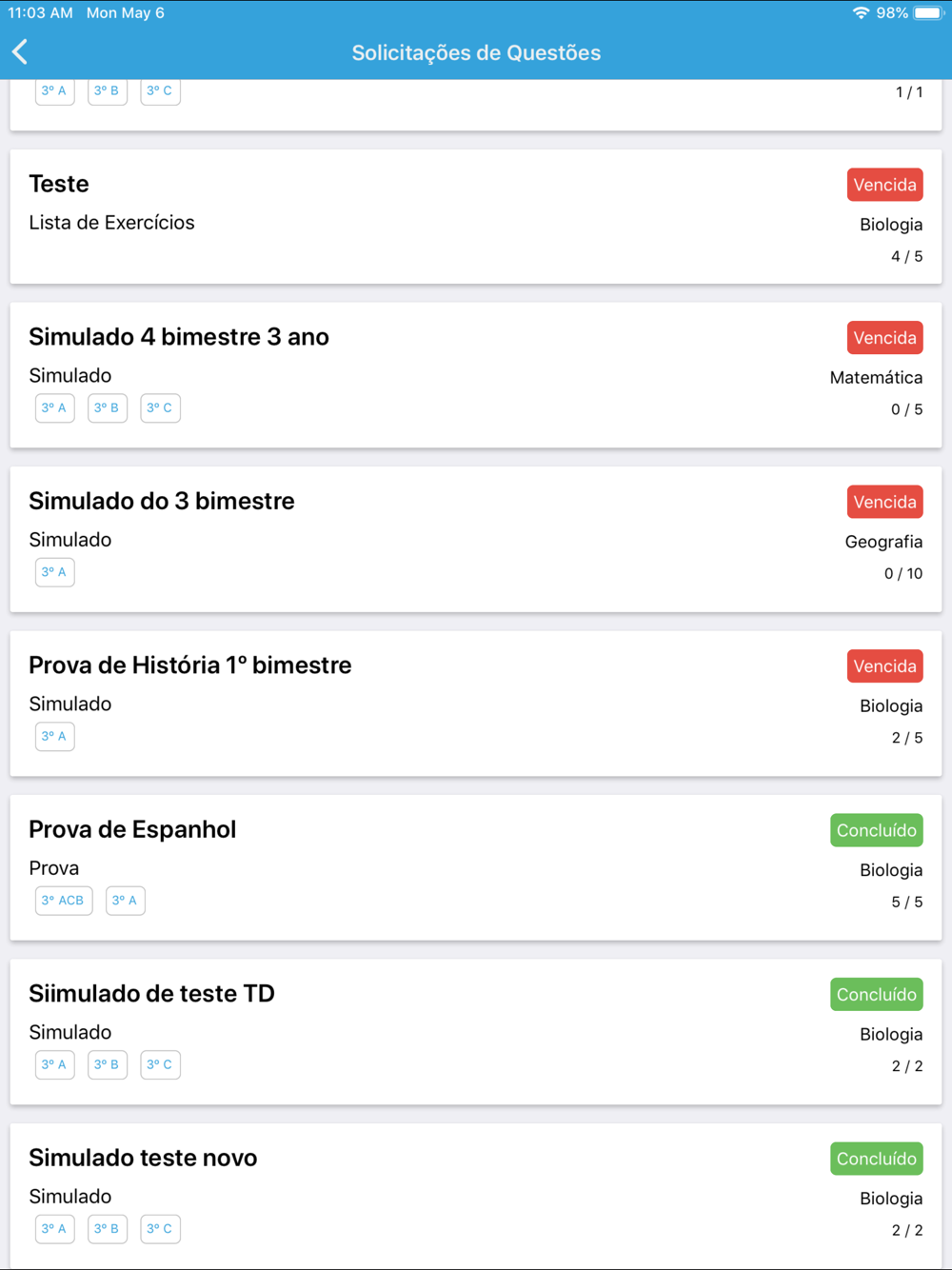Open the Prova de Espanhol request
Image resolution: width=952 pixels, height=1270 pixels.
(x=476, y=867)
